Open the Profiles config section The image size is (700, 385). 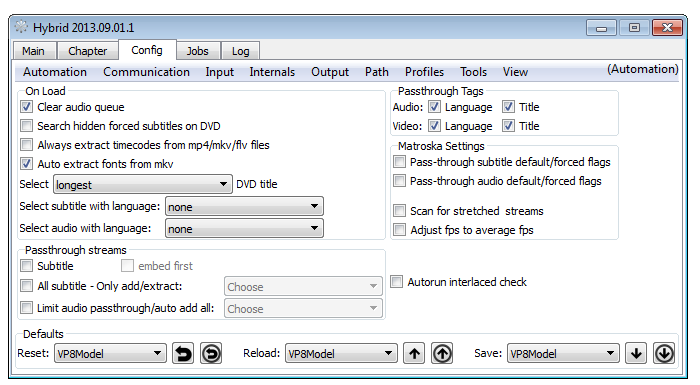[424, 72]
